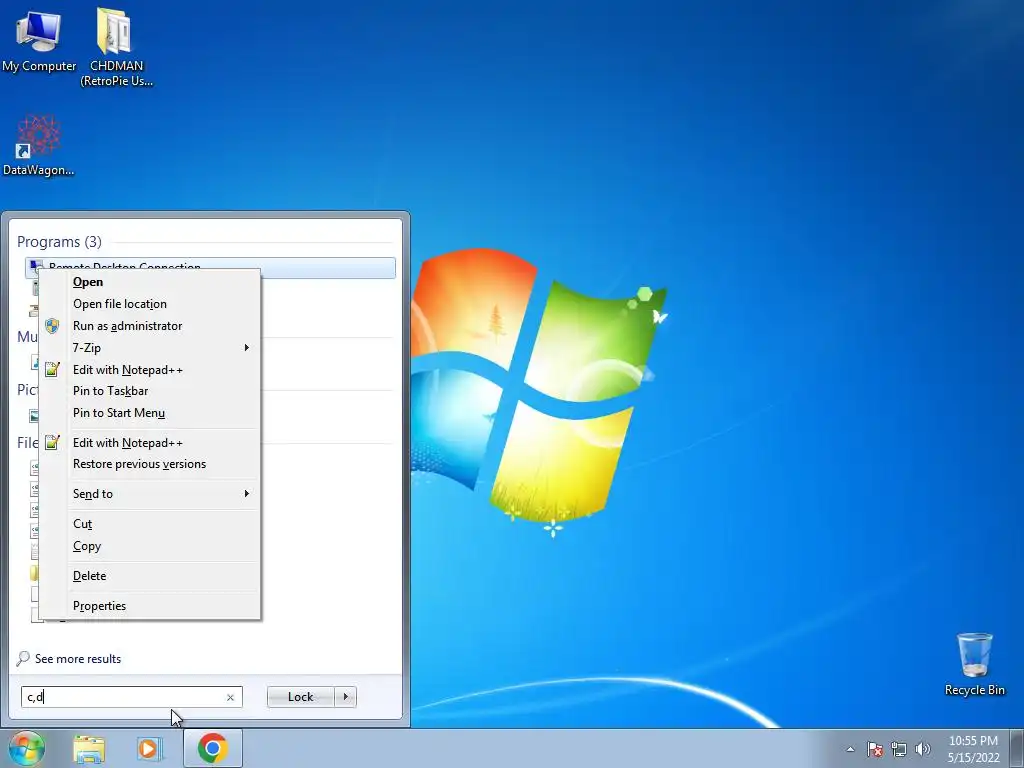Select the Remote Desktop Connection result

[210, 268]
